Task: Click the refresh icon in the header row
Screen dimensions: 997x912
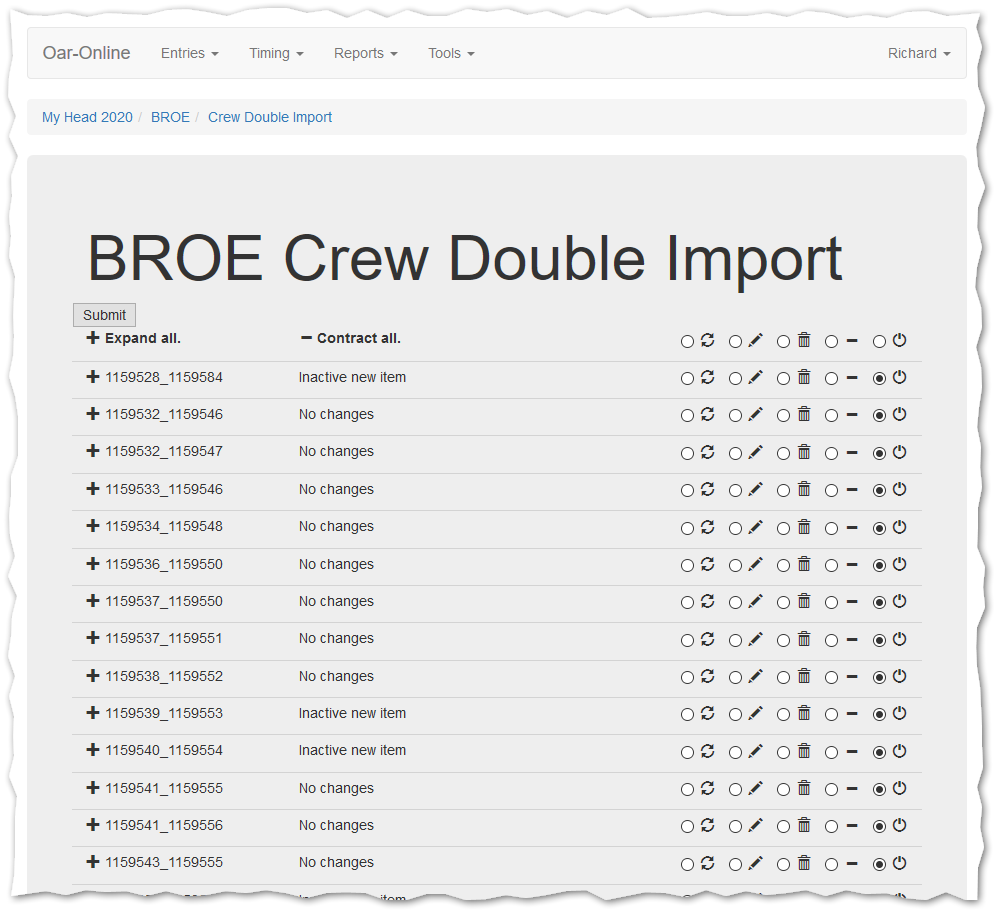Action: click(x=708, y=340)
